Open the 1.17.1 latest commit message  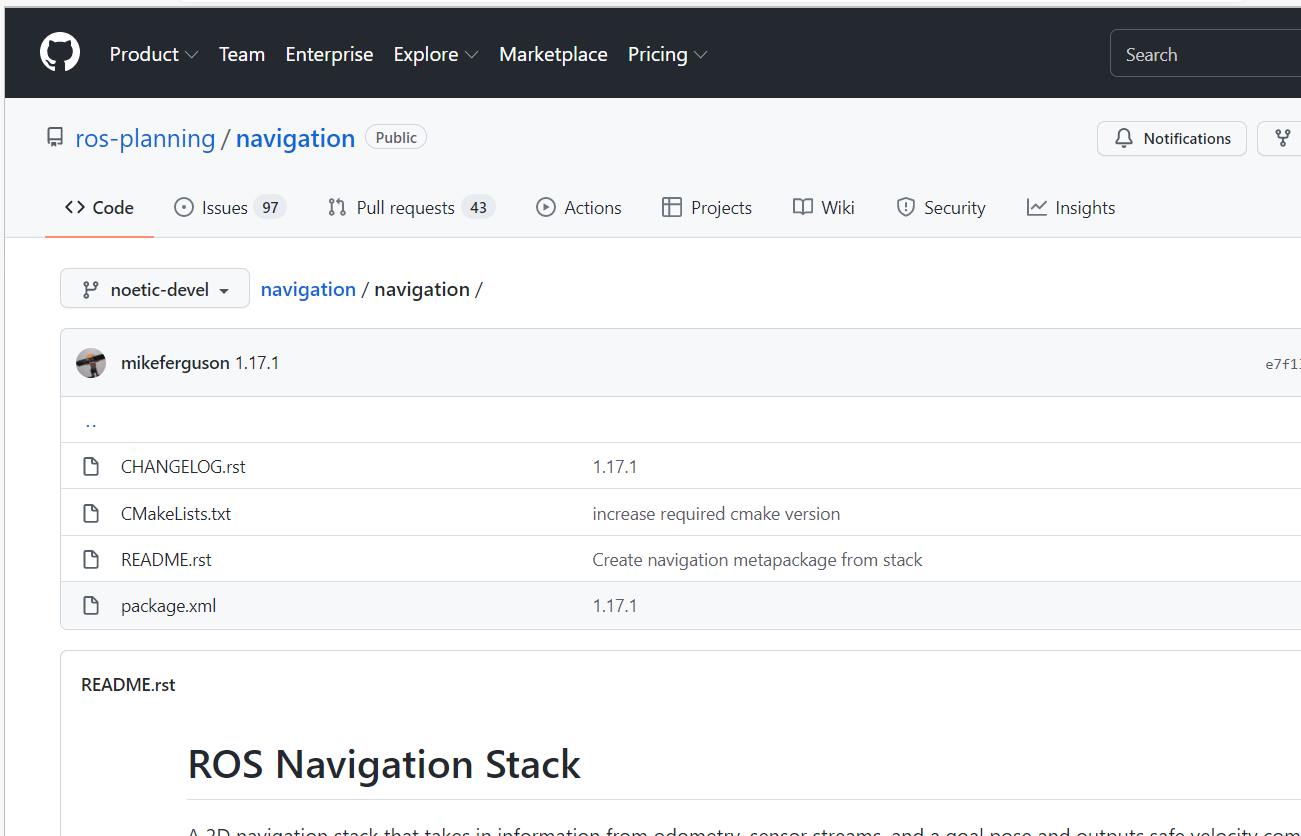coord(257,363)
